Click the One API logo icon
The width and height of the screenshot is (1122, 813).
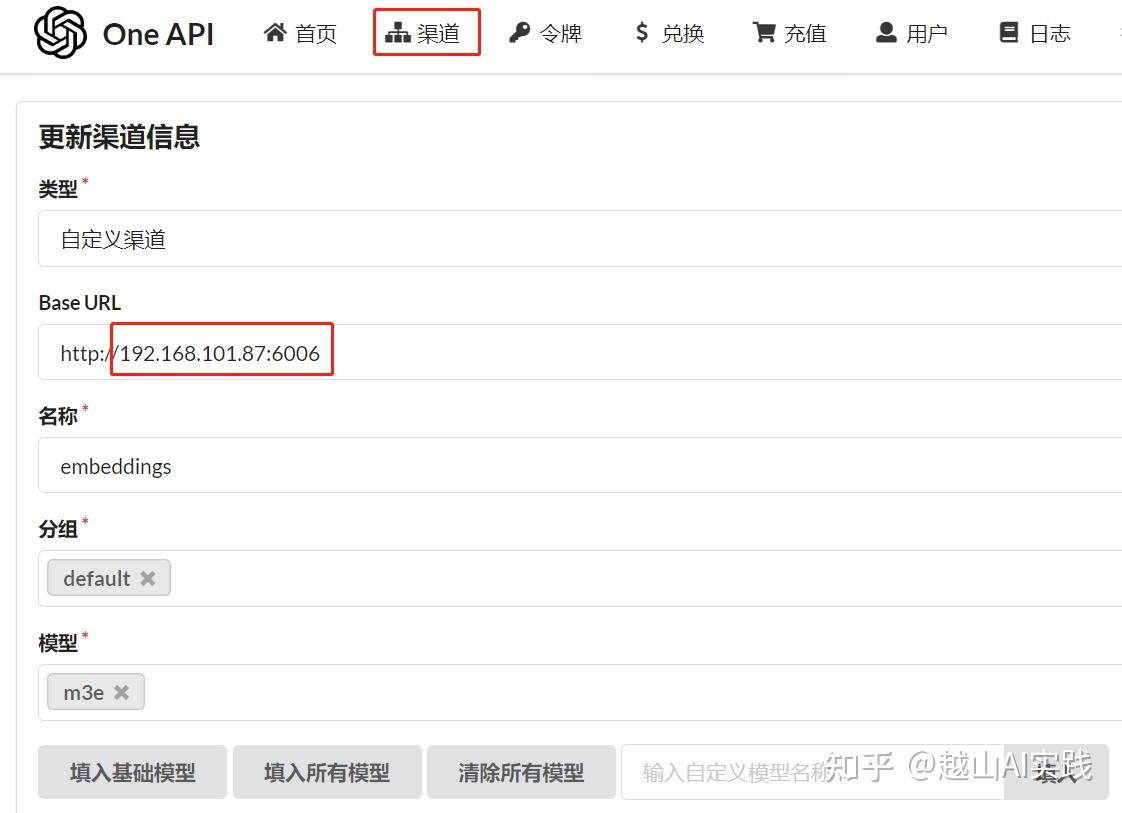click(61, 33)
